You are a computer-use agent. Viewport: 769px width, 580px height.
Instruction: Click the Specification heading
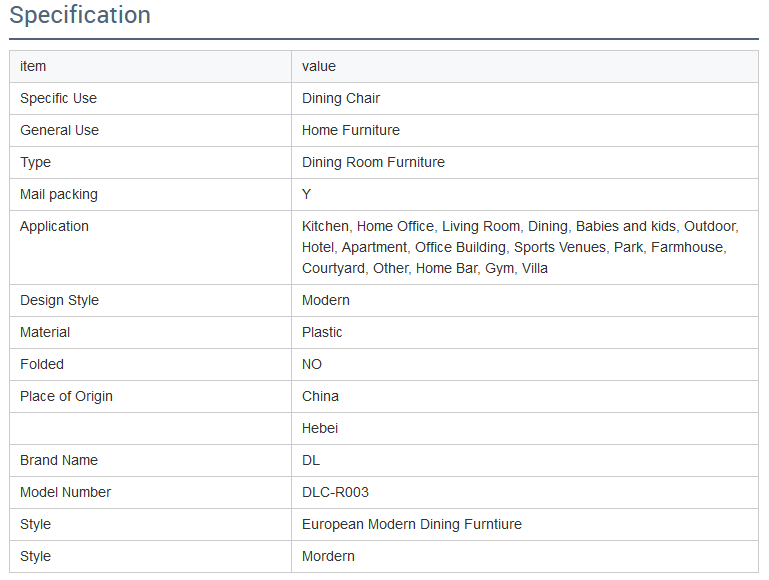[x=80, y=15]
